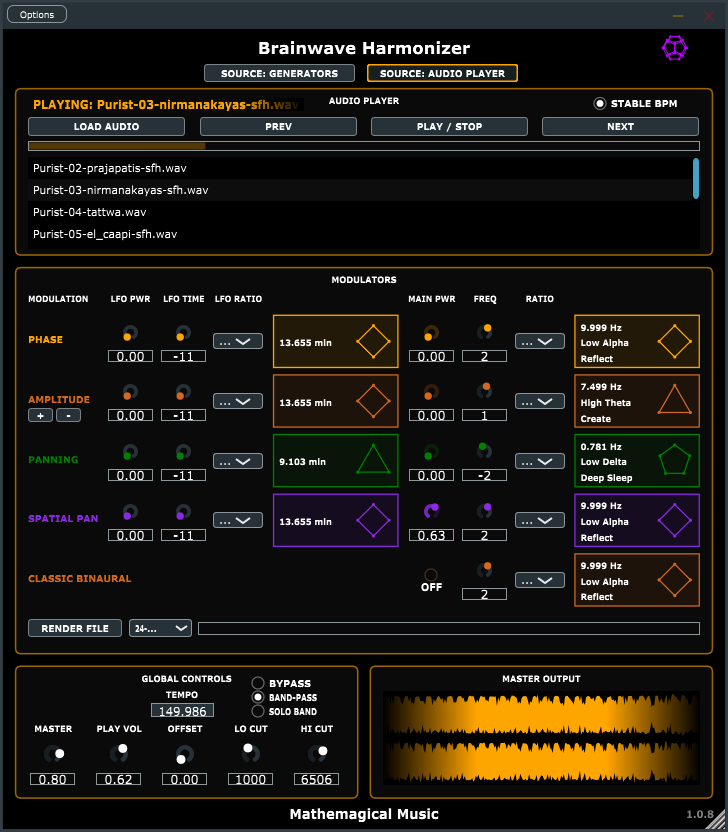Click the Phase LFO diamond shape display
The width and height of the screenshot is (728, 832).
point(335,342)
